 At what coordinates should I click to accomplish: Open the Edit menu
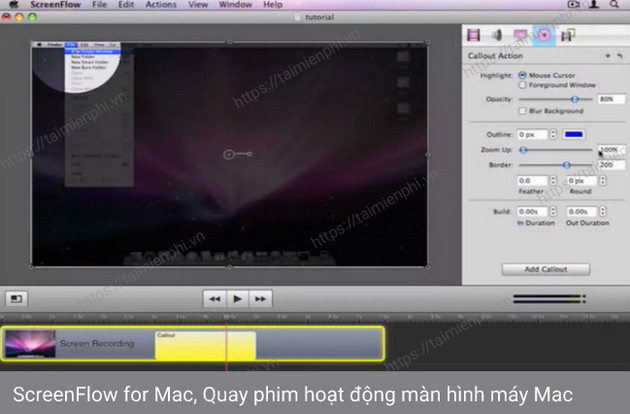coord(126,4)
